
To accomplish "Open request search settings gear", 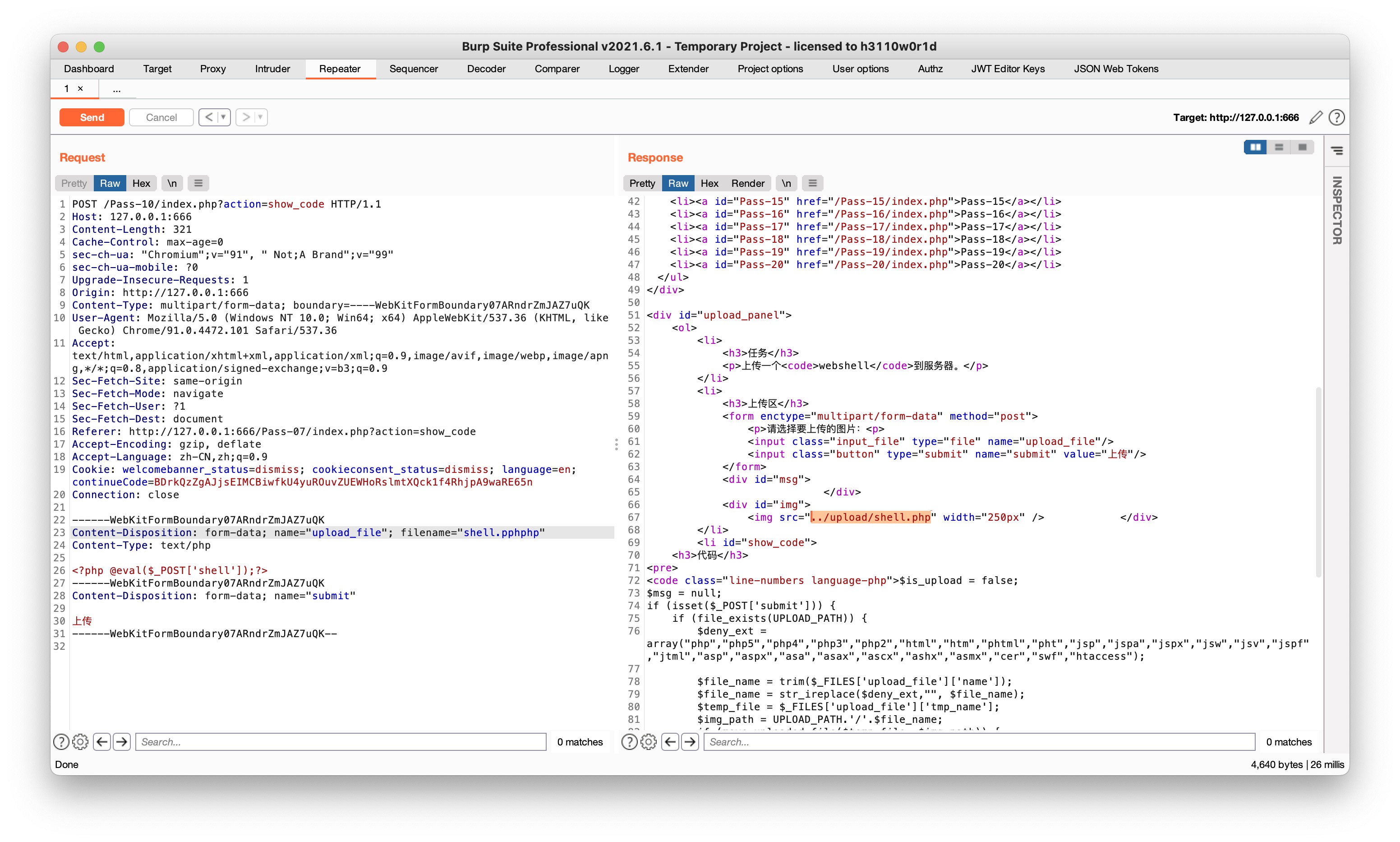I will [81, 741].
